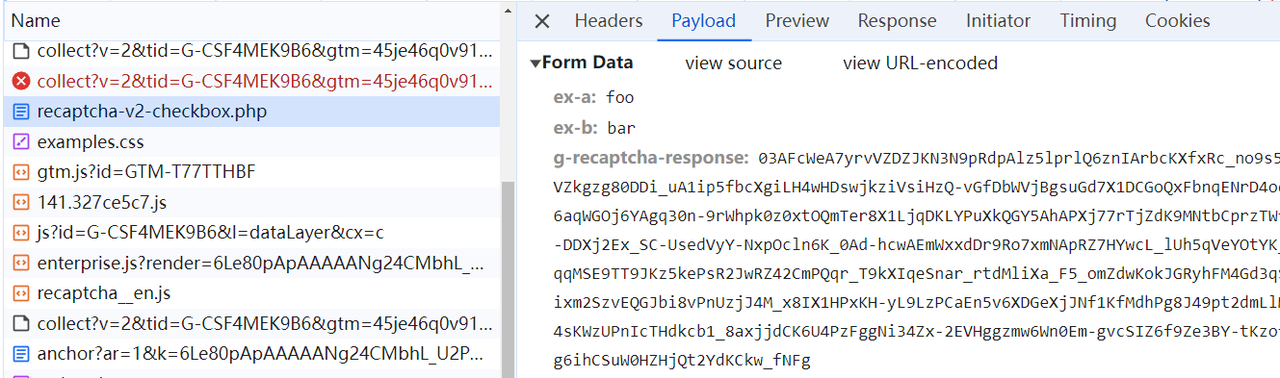Close the request details panel
Image resolution: width=1280 pixels, height=378 pixels.
tap(542, 21)
